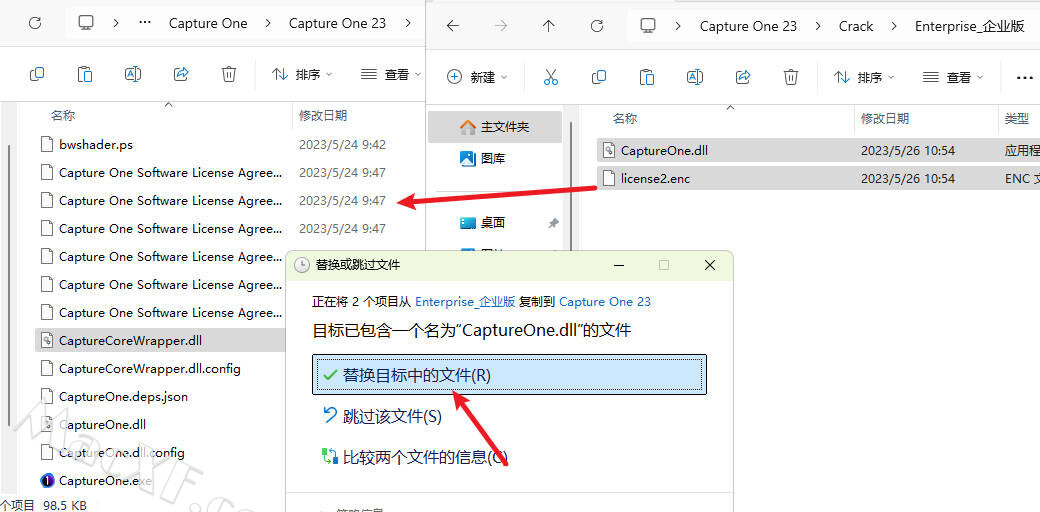Sort left window by 名称 column
The width and height of the screenshot is (1040, 512).
[x=63, y=115]
